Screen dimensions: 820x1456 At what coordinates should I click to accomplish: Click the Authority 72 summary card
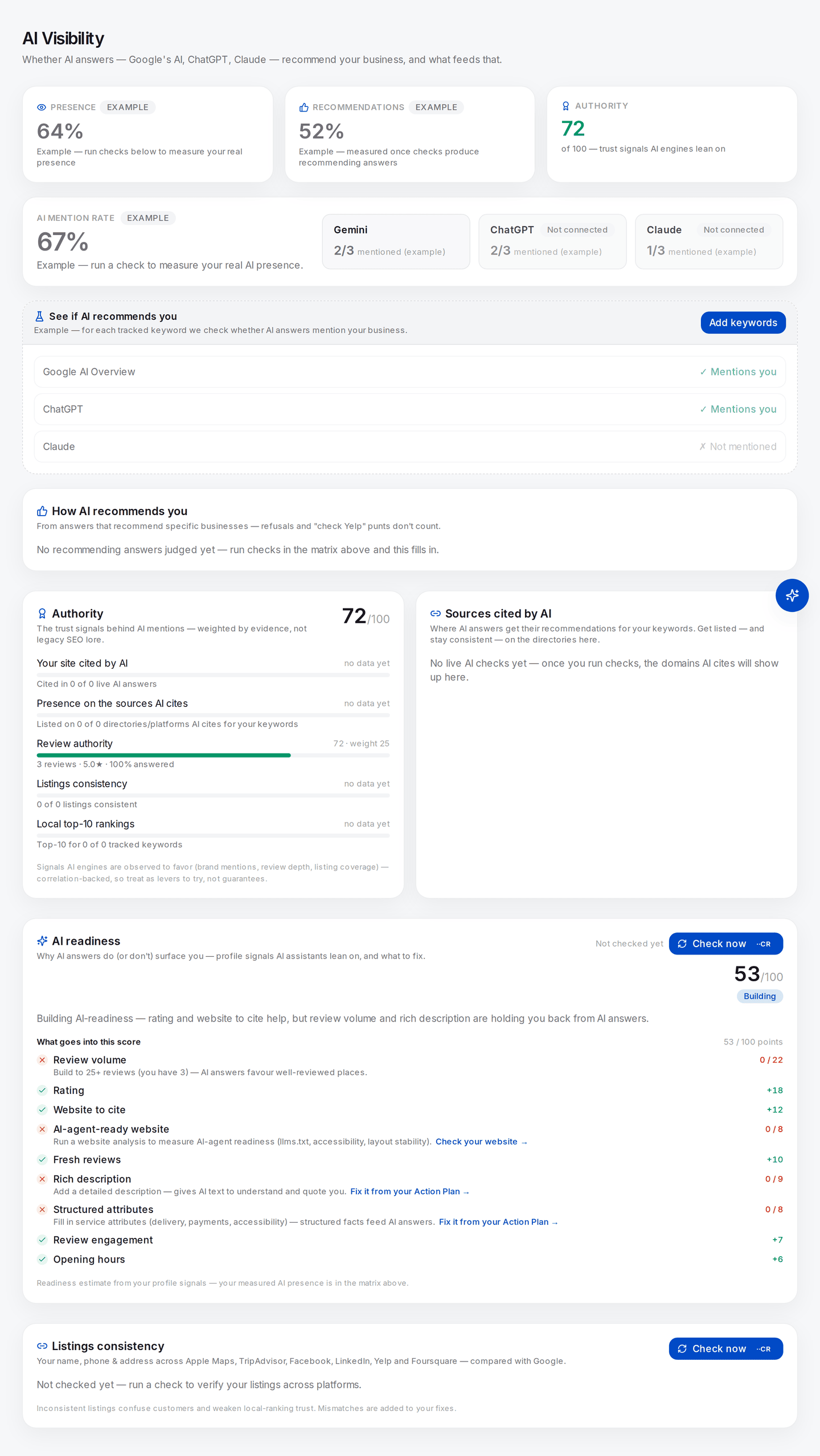point(672,134)
